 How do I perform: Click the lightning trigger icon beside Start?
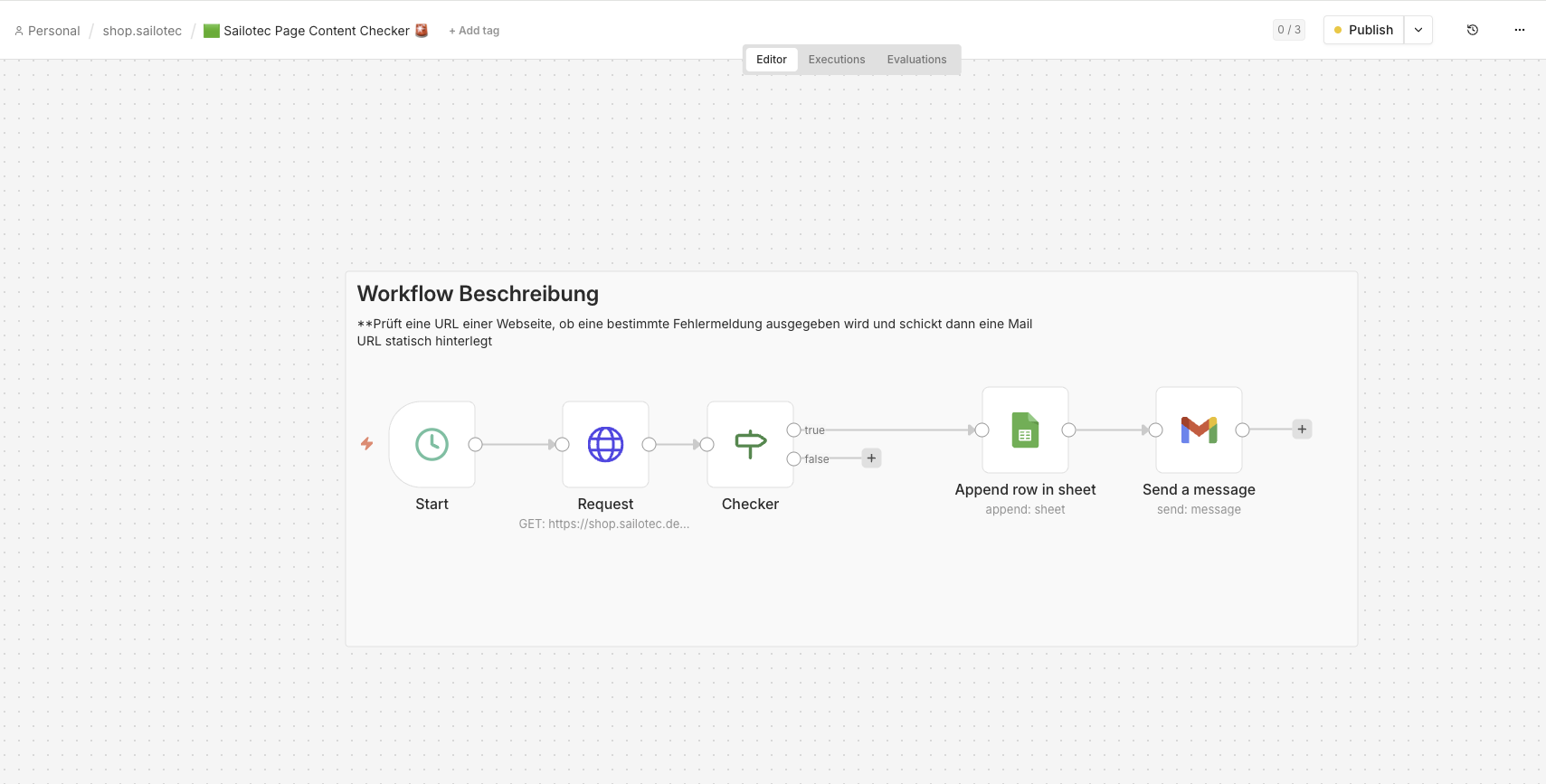[366, 444]
